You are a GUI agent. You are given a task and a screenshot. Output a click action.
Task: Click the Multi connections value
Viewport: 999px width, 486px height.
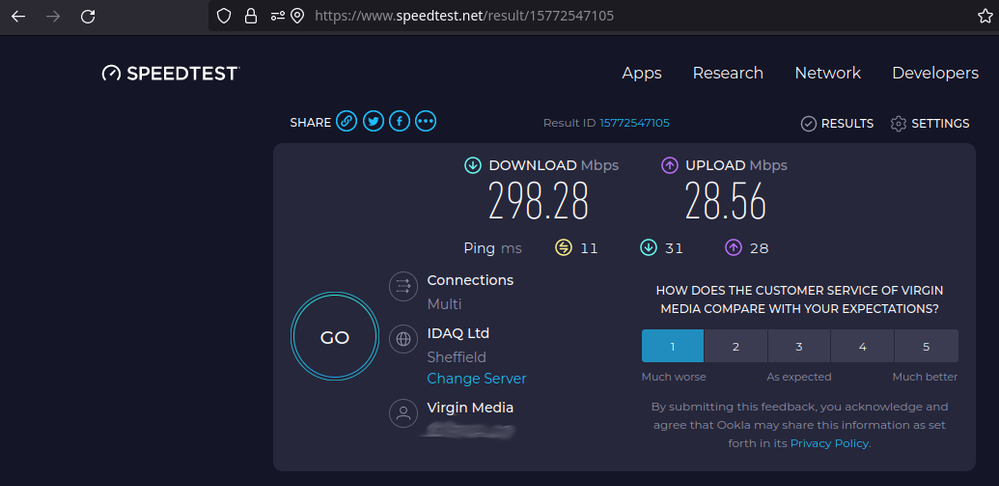[x=444, y=304]
